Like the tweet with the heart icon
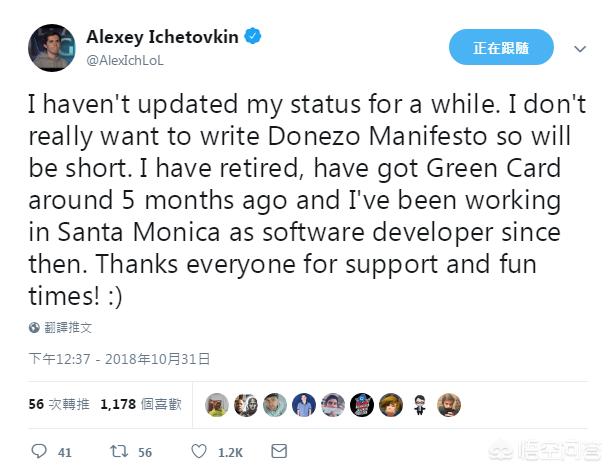The image size is (613, 472). point(199,452)
